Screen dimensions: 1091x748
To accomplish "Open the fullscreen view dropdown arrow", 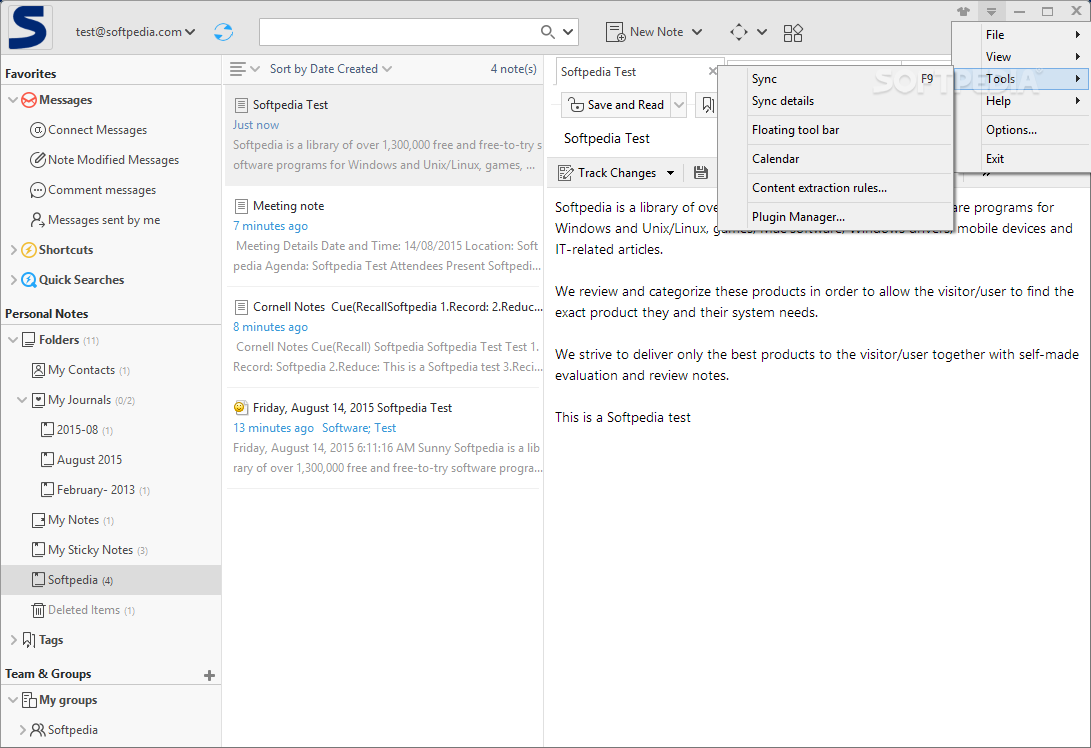I will (762, 32).
